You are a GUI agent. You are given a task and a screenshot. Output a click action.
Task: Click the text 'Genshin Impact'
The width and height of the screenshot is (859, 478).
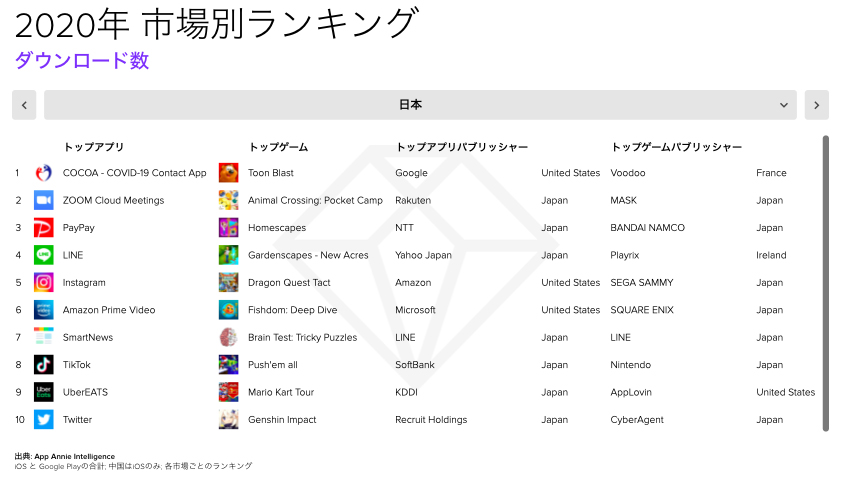pyautogui.click(x=282, y=419)
